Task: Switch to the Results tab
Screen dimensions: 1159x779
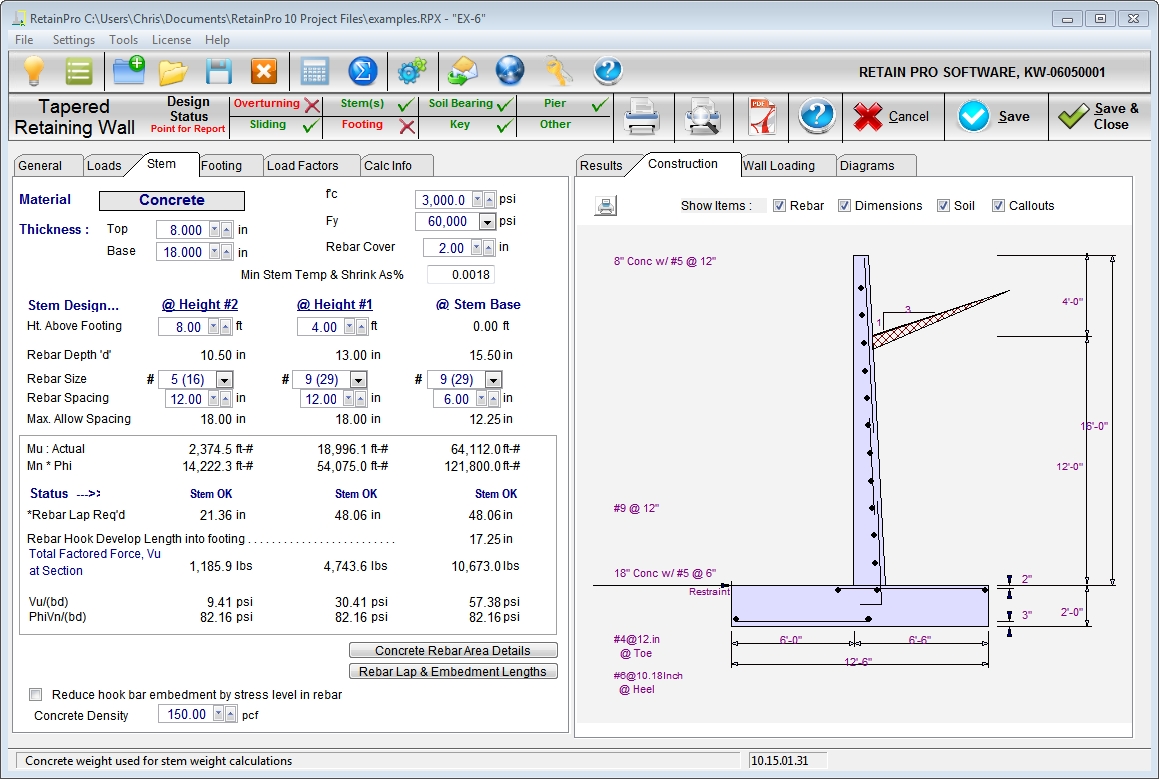Action: (x=601, y=166)
